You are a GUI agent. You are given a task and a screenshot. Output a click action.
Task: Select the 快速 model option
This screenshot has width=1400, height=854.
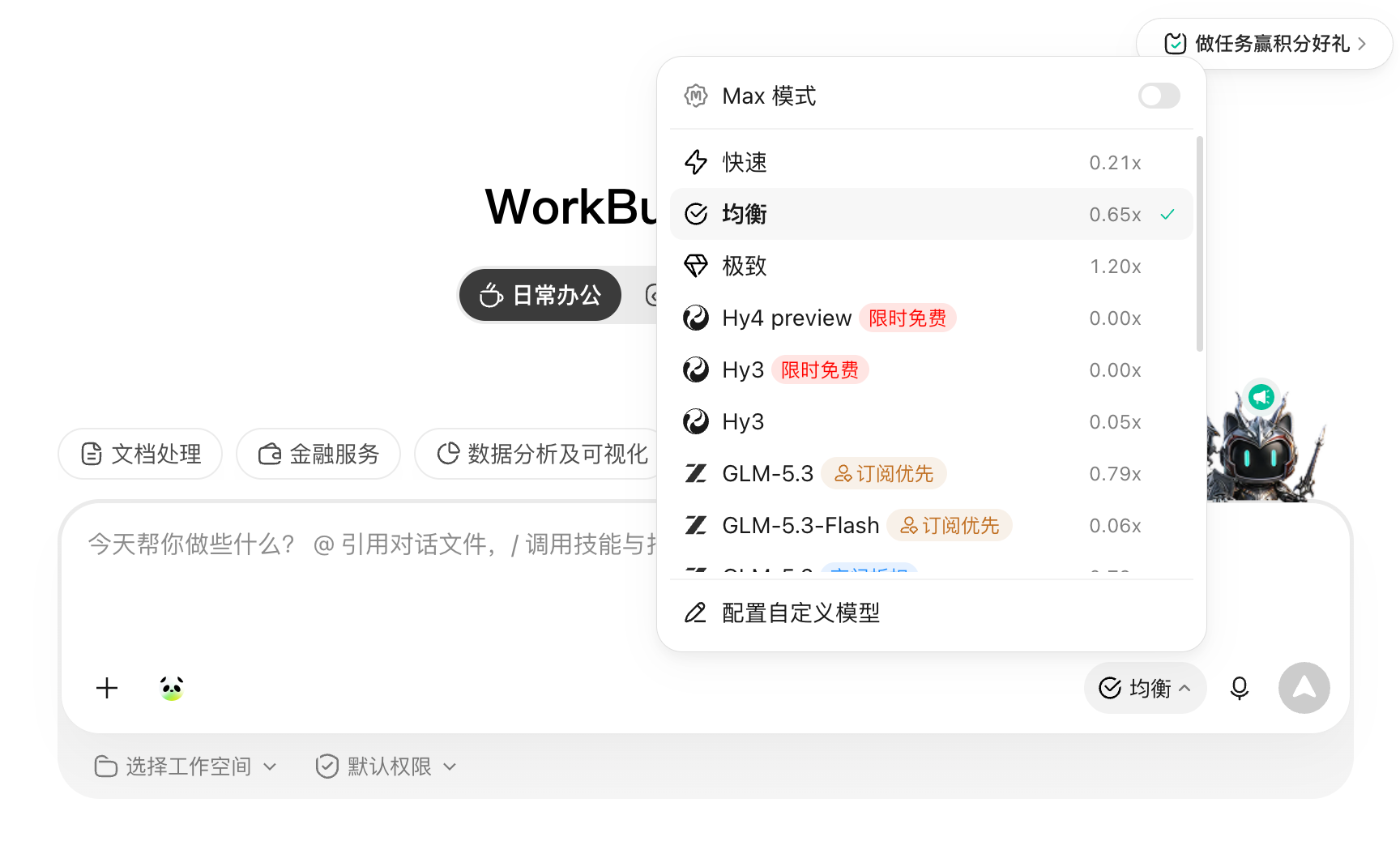tap(931, 162)
